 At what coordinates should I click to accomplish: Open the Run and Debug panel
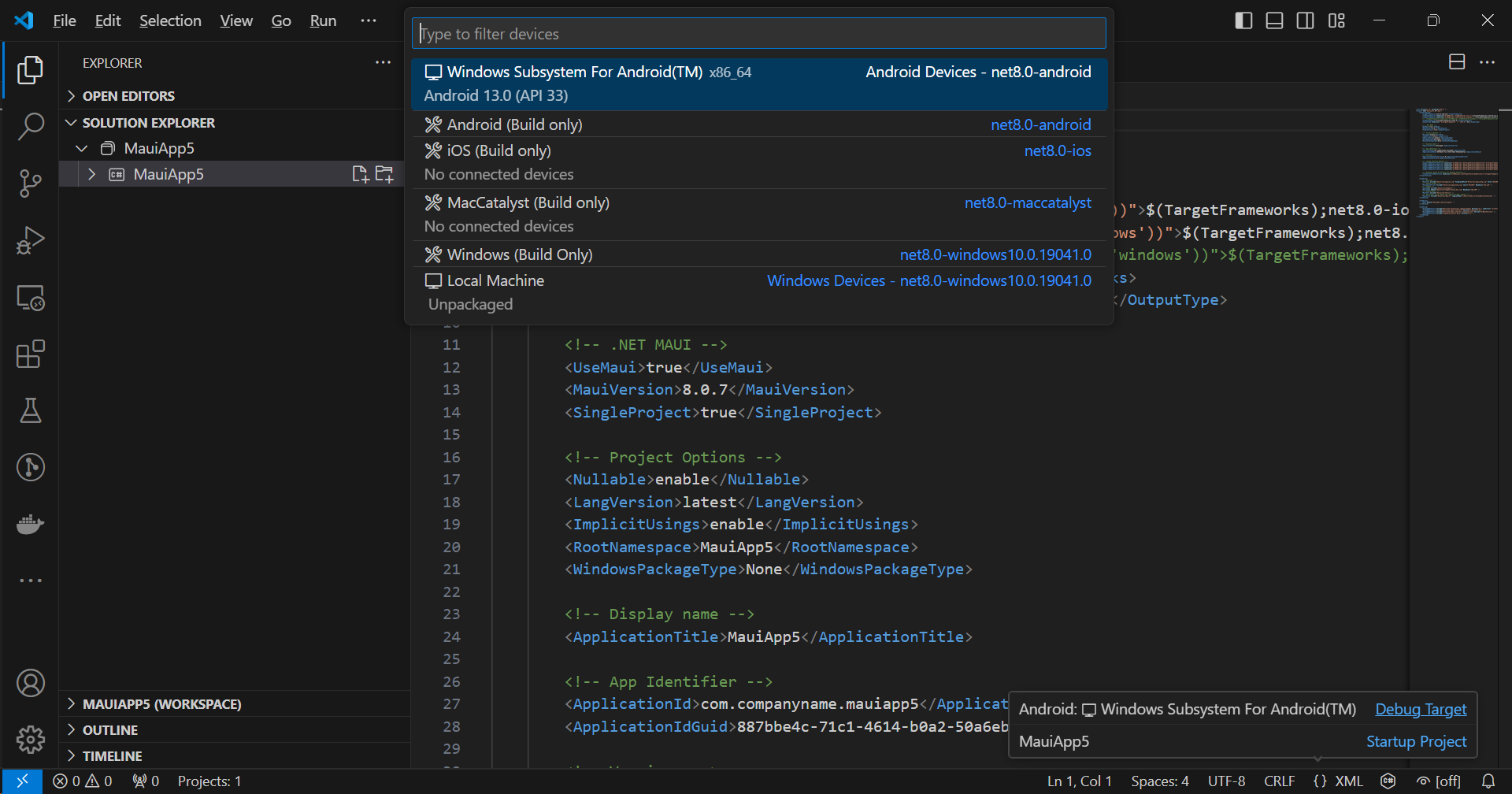(30, 240)
